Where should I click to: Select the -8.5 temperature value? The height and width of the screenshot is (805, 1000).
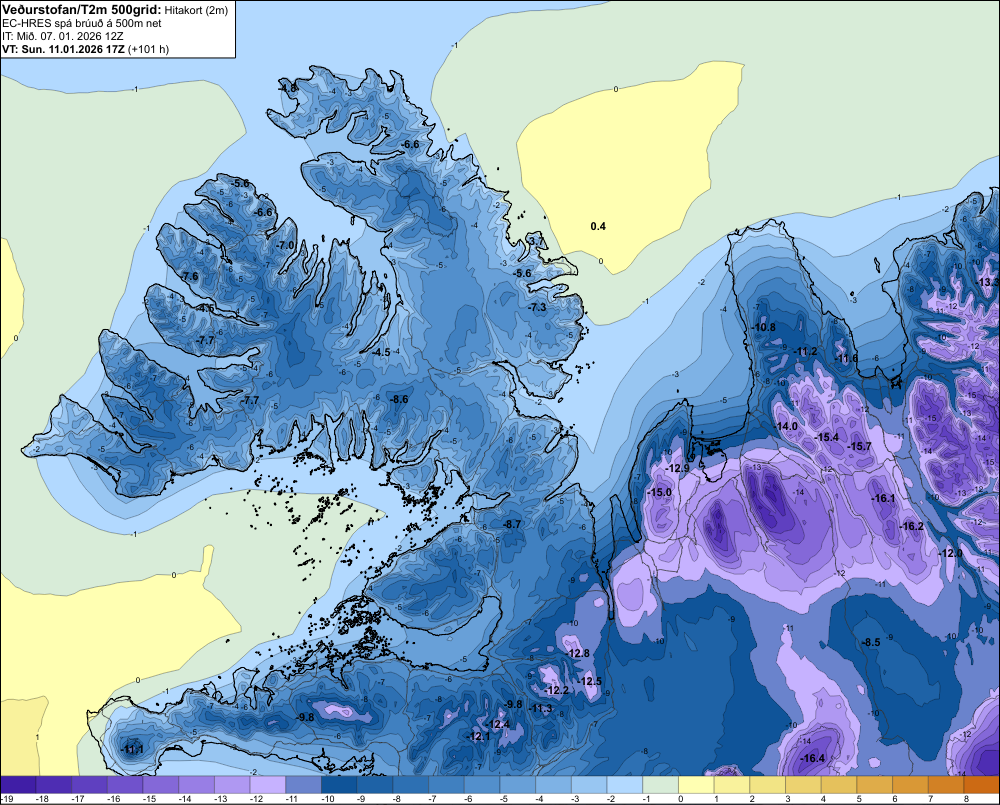tap(871, 642)
